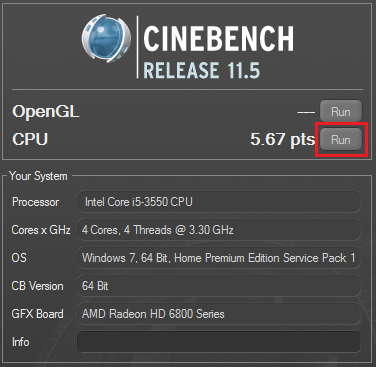Click the Info label
This screenshot has width=376, height=367.
(x=21, y=342)
